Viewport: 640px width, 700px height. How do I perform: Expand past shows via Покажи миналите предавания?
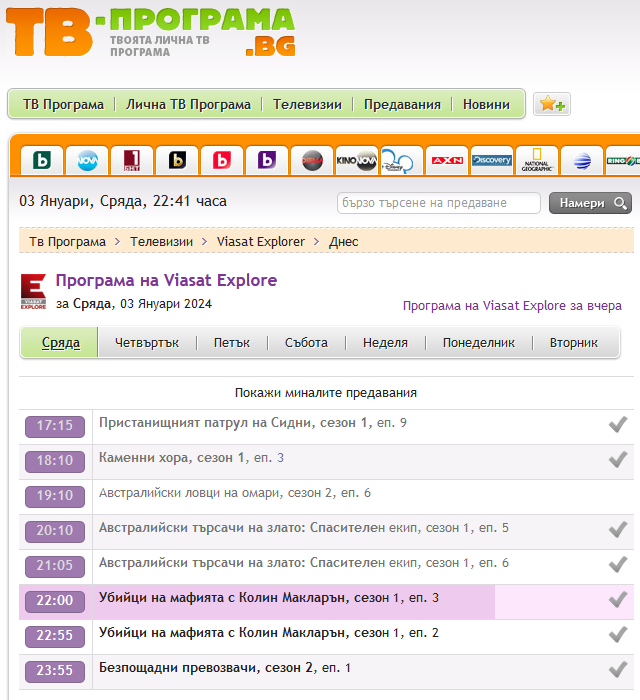click(326, 393)
